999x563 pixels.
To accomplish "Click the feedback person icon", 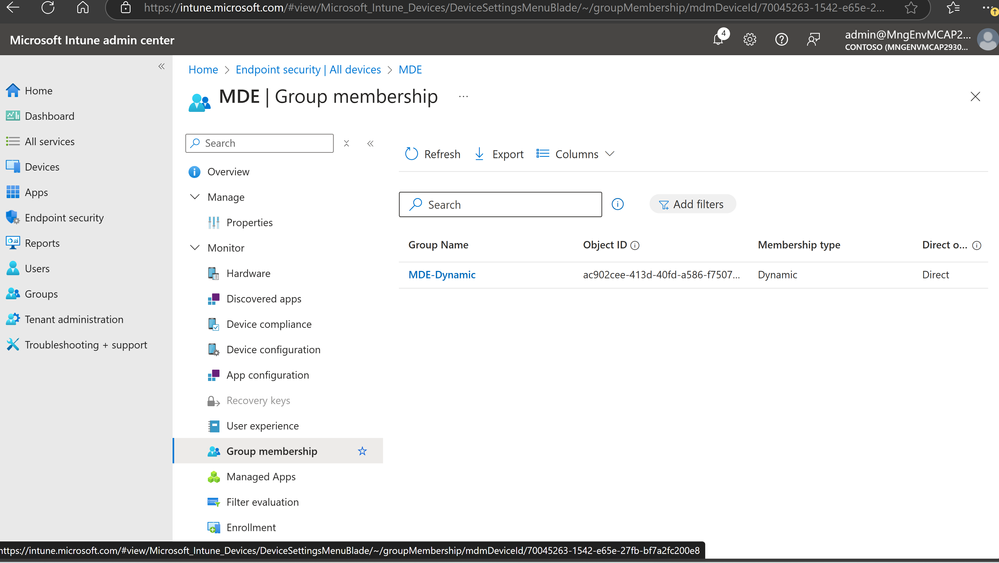I will pos(813,39).
